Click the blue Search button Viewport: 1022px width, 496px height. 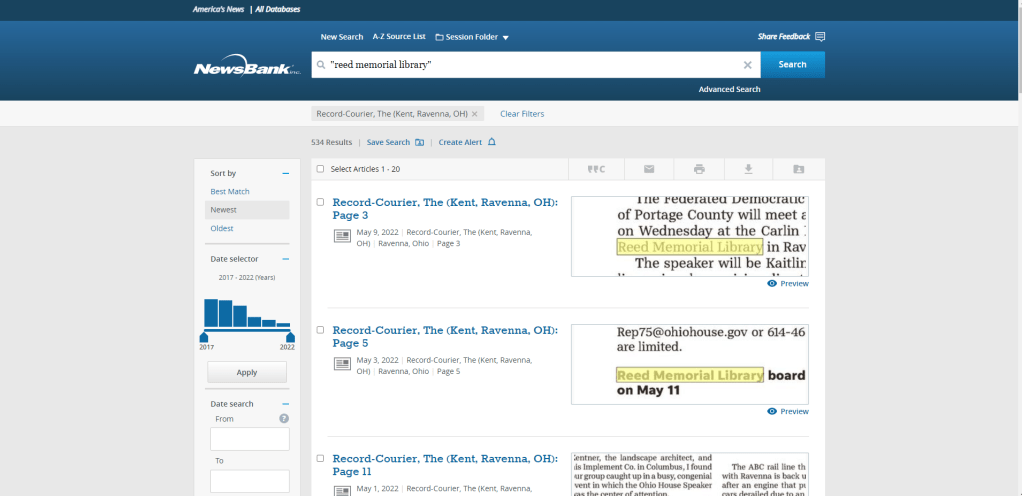(x=793, y=65)
